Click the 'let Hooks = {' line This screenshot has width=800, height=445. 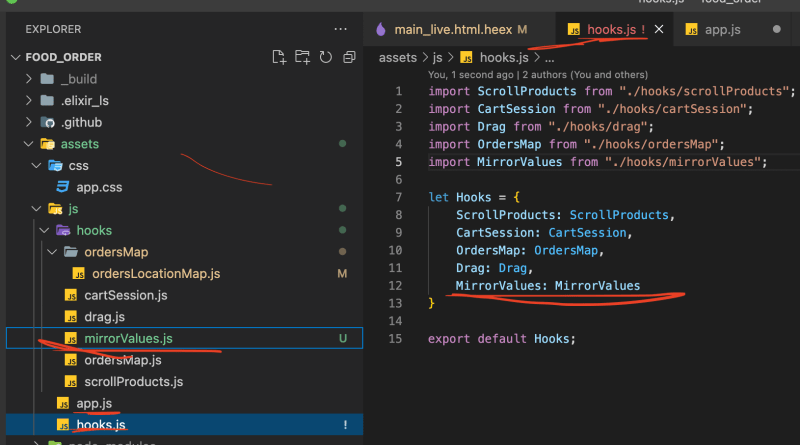(474, 197)
